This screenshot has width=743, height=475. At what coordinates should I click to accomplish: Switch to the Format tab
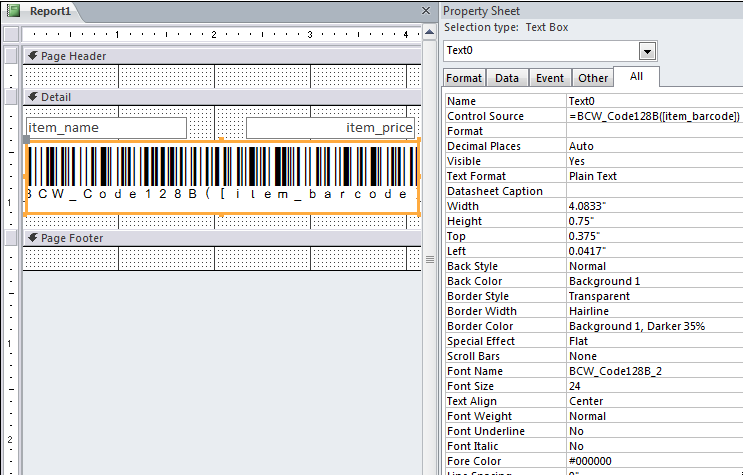[464, 78]
